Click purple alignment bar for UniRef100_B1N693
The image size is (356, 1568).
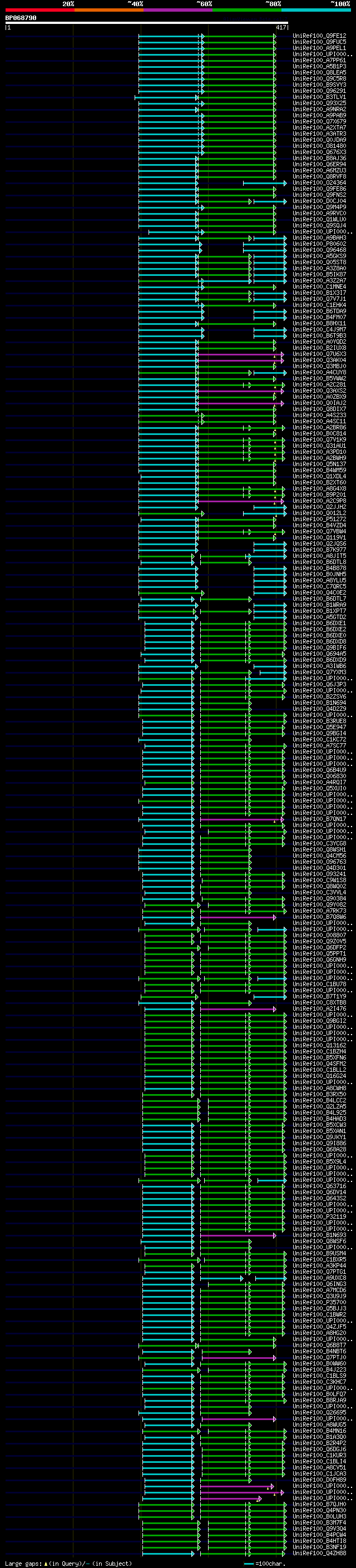238,1235
